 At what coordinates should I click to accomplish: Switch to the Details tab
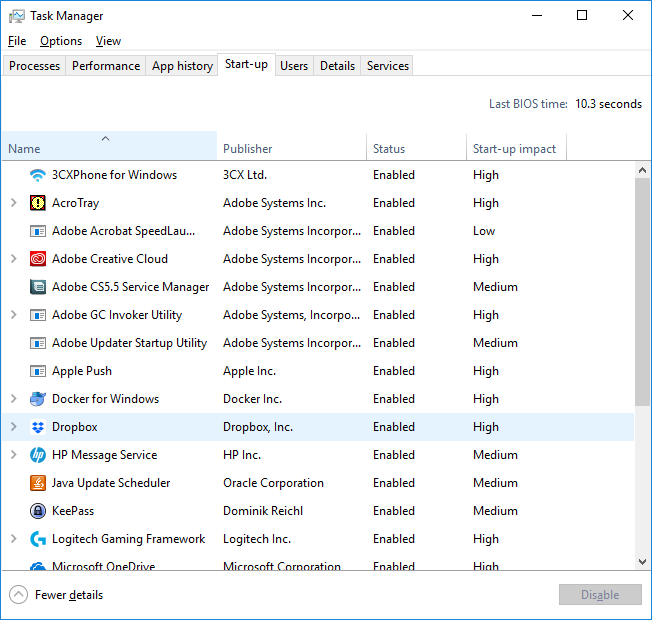pos(337,66)
